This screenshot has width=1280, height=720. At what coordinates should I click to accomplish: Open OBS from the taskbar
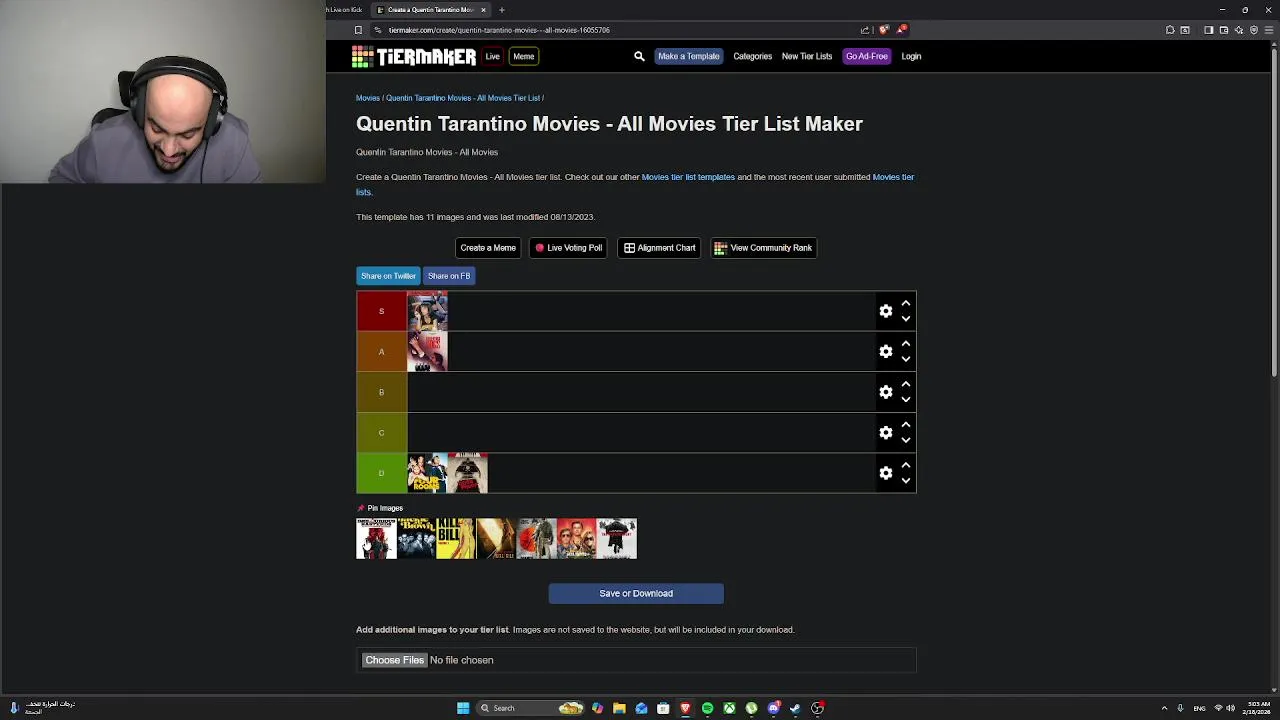coord(817,708)
